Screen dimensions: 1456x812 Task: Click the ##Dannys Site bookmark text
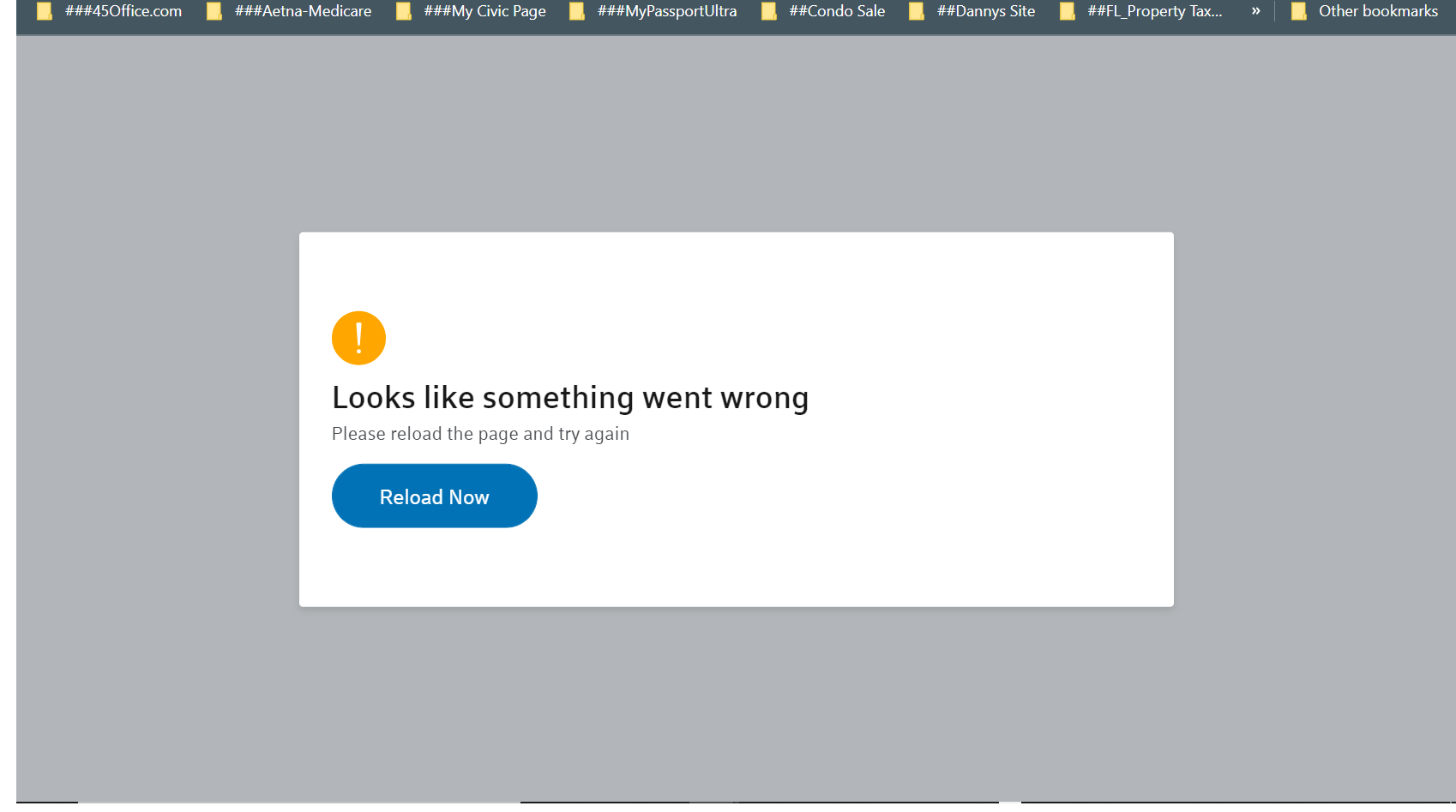(985, 11)
